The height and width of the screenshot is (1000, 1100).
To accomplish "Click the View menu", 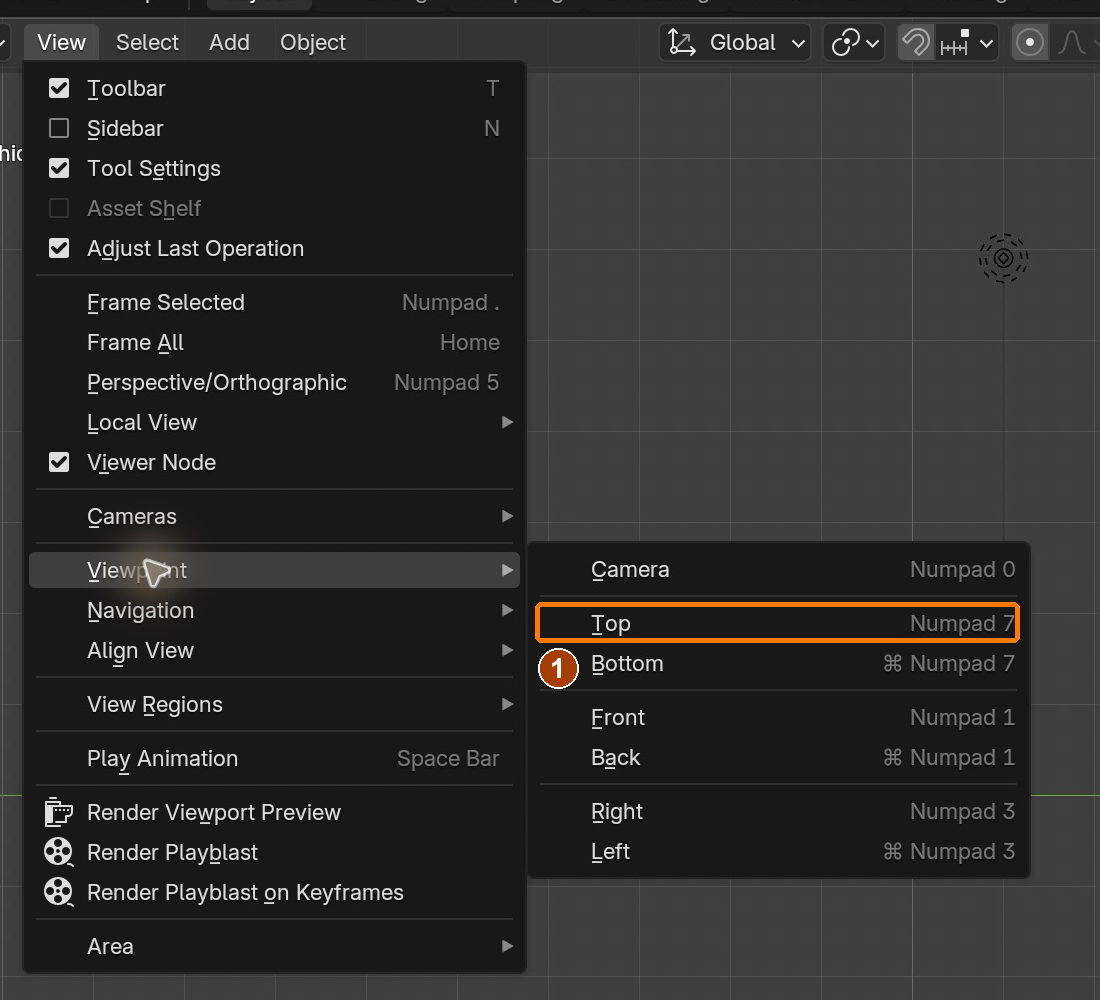I will (x=62, y=43).
